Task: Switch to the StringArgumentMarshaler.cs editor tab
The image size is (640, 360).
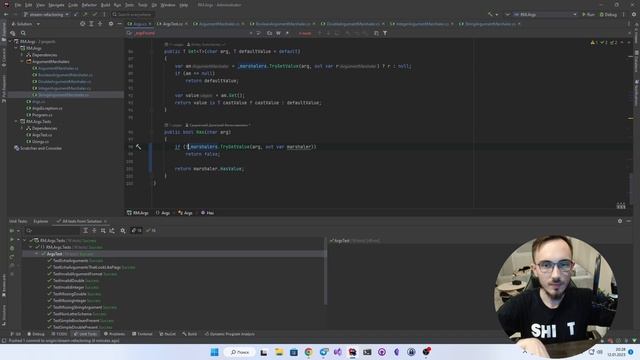Action: [490, 24]
